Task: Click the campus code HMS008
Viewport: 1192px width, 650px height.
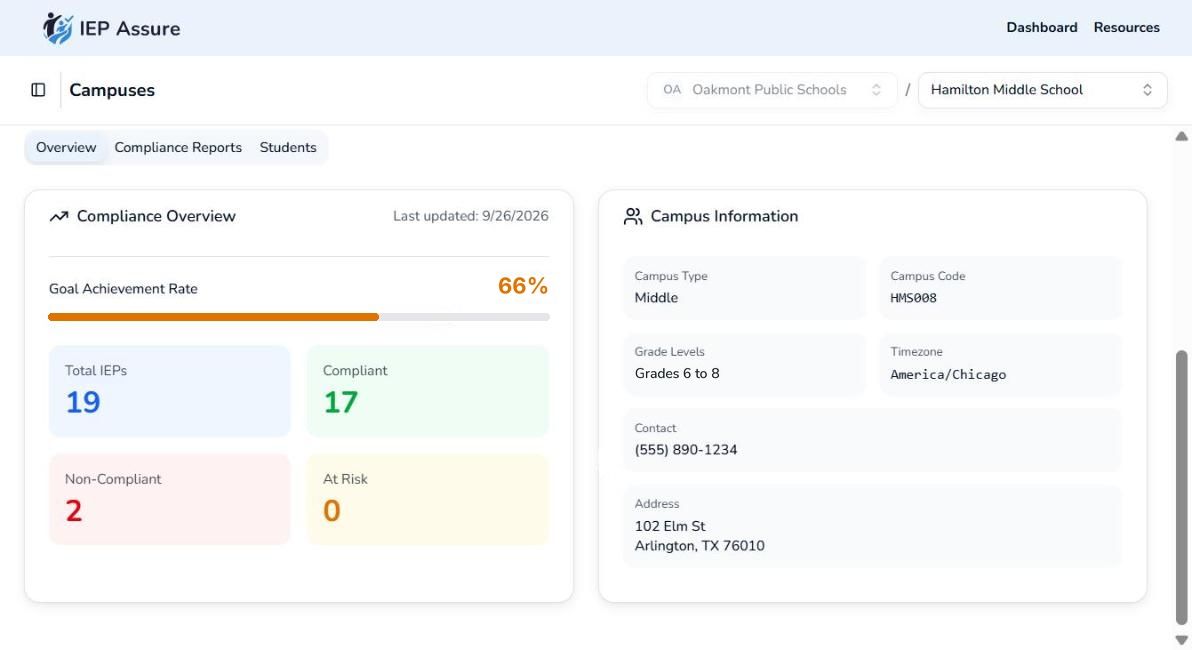Action: pyautogui.click(x=914, y=298)
